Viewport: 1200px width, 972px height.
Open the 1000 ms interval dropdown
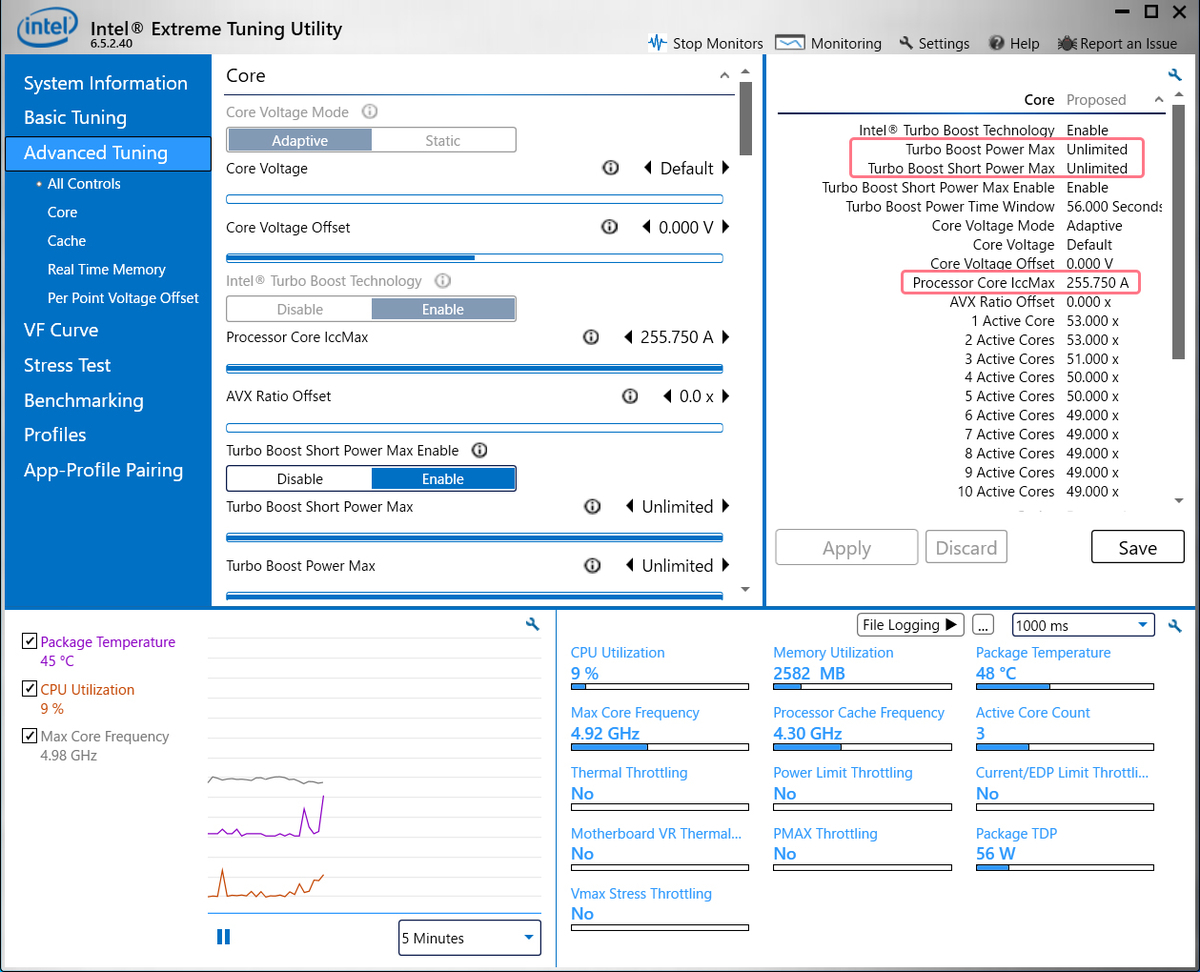tap(1084, 625)
